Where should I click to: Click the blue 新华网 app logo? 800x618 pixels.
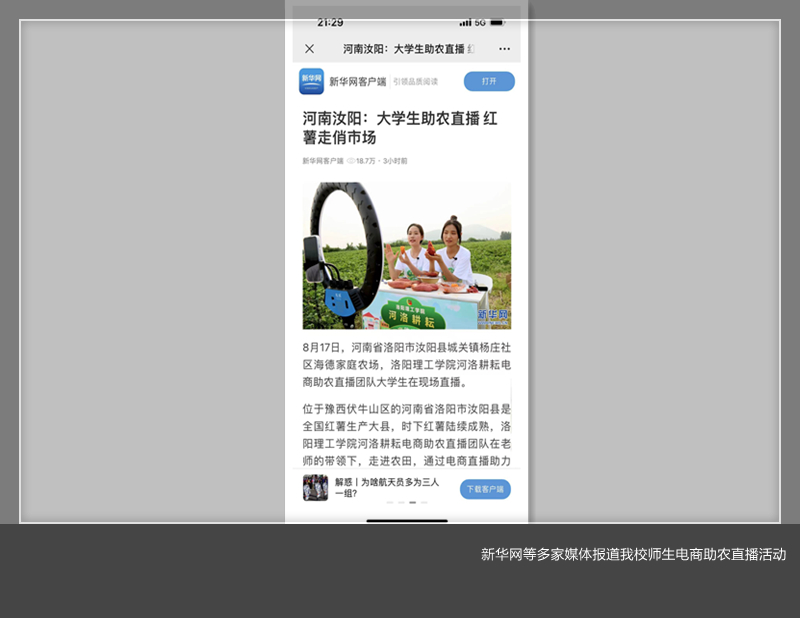[x=311, y=81]
